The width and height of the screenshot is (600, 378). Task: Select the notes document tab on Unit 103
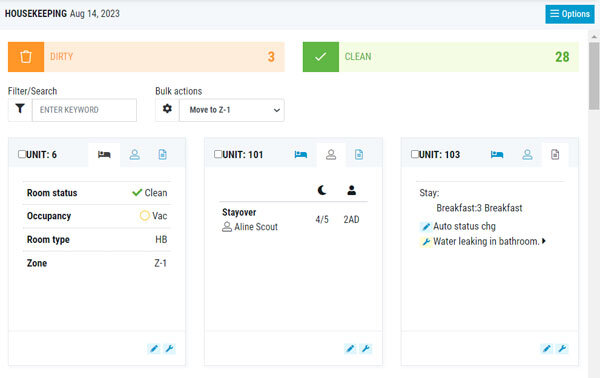pos(555,155)
